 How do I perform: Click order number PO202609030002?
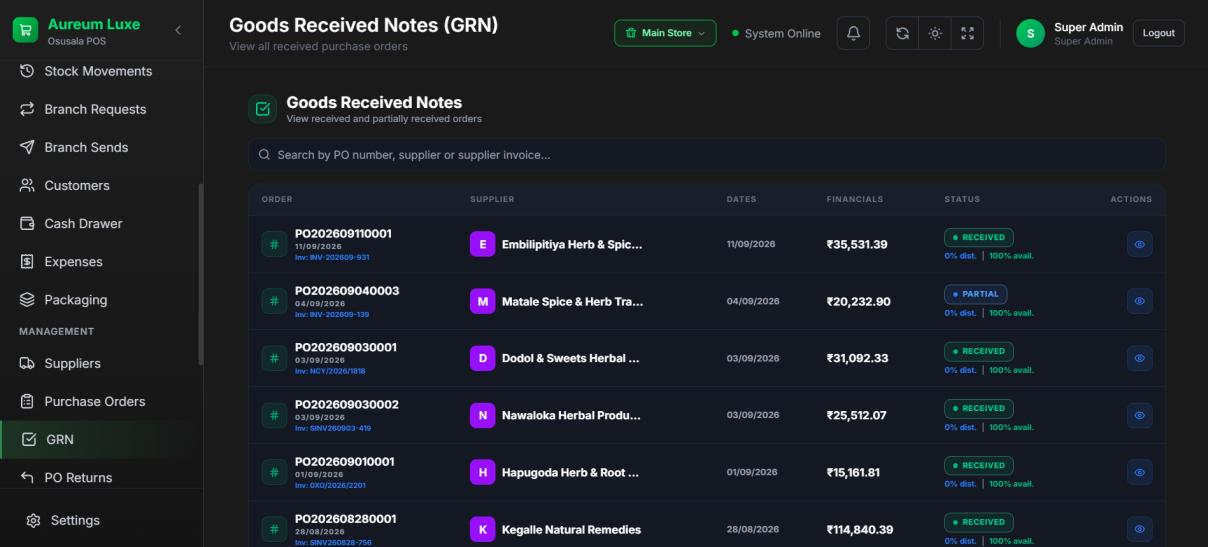(347, 405)
